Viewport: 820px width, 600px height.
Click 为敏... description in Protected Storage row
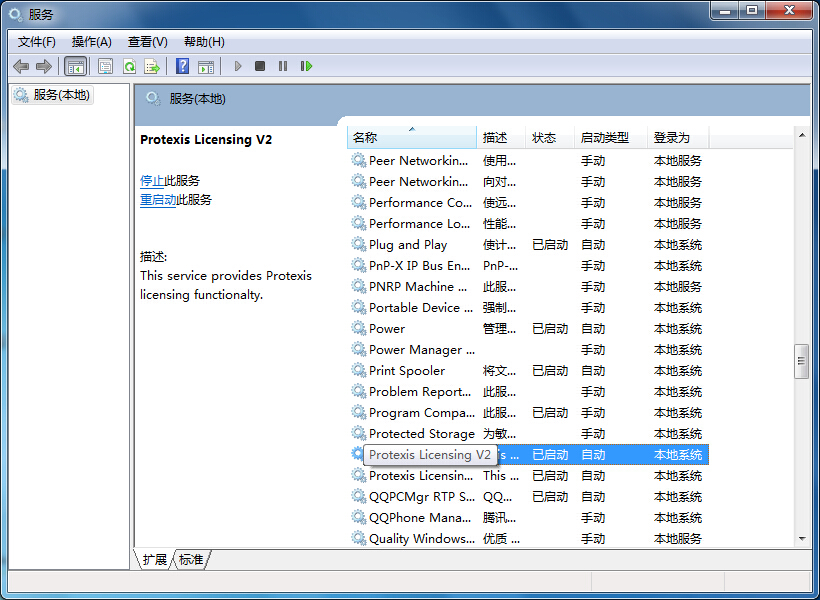(499, 434)
